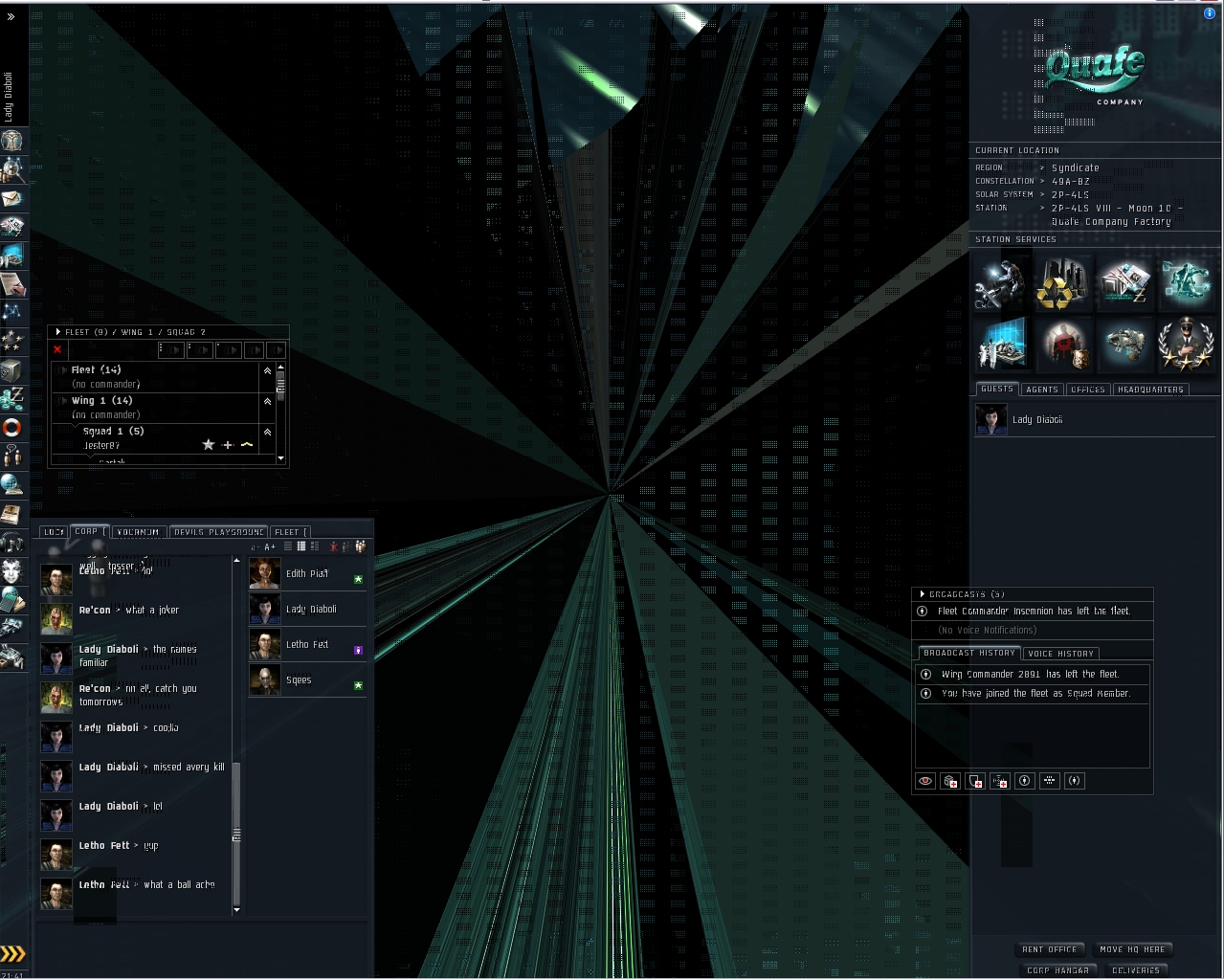Viewport: 1224px width, 980px height.
Task: Click the Undock yellow chevrons
Action: pos(12,953)
